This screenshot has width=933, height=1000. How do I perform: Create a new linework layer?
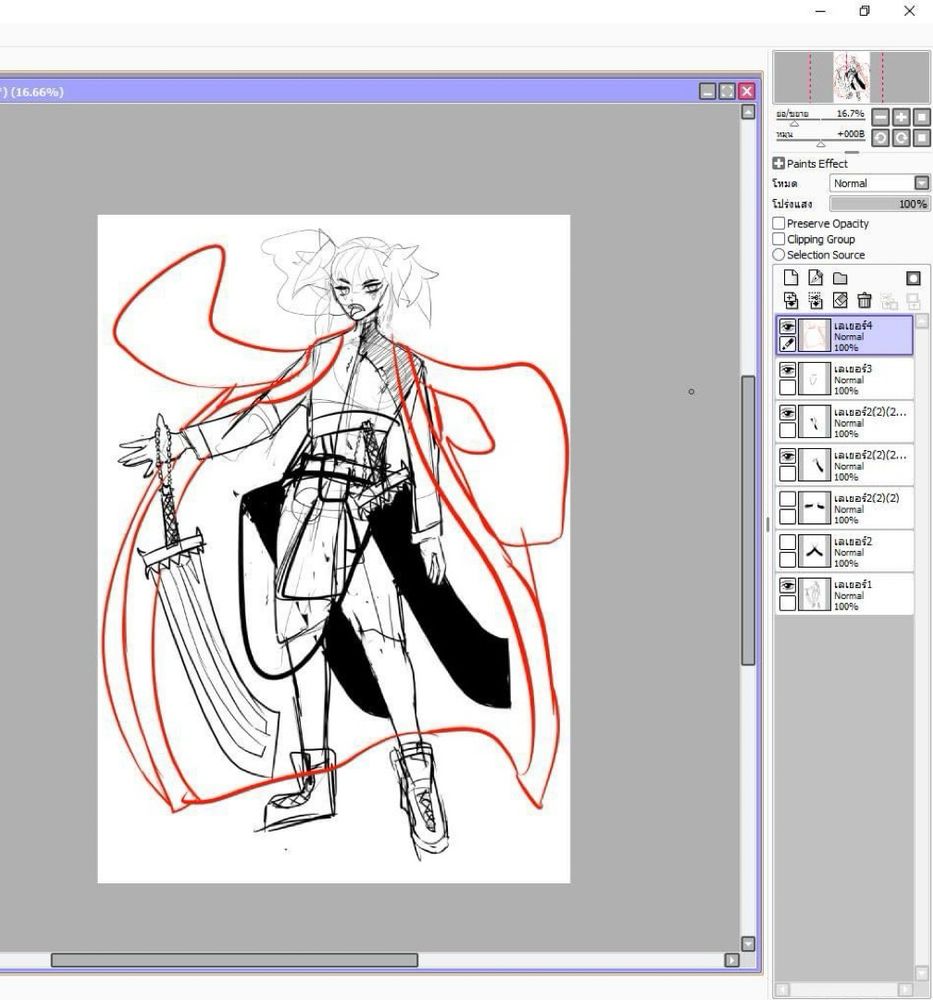815,278
